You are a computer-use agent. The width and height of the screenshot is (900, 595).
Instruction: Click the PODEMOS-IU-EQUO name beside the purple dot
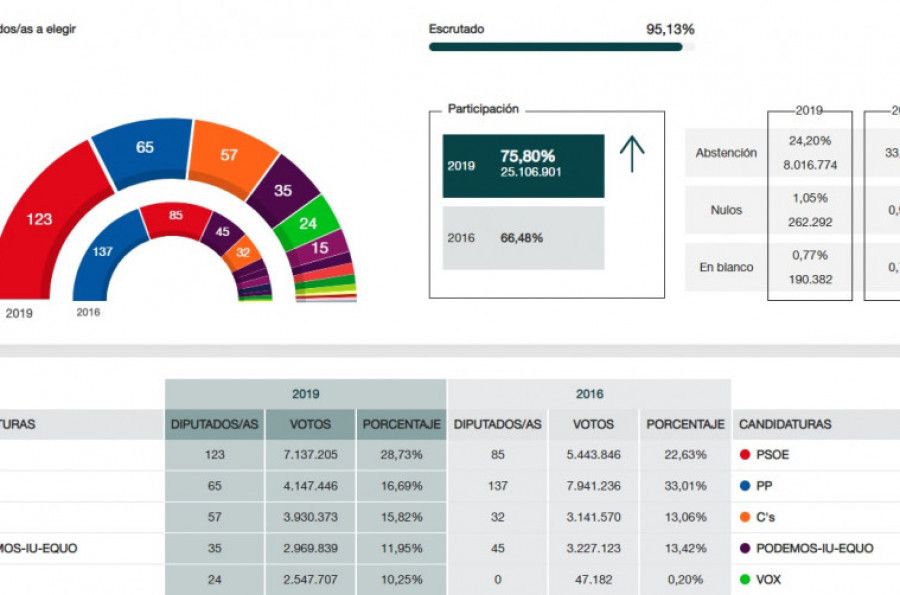click(815, 548)
